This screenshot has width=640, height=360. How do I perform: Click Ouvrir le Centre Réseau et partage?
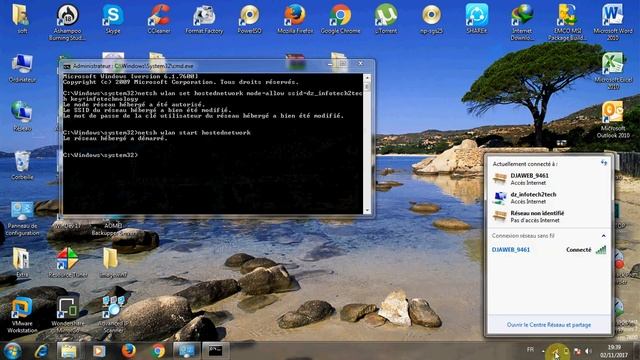coord(549,325)
